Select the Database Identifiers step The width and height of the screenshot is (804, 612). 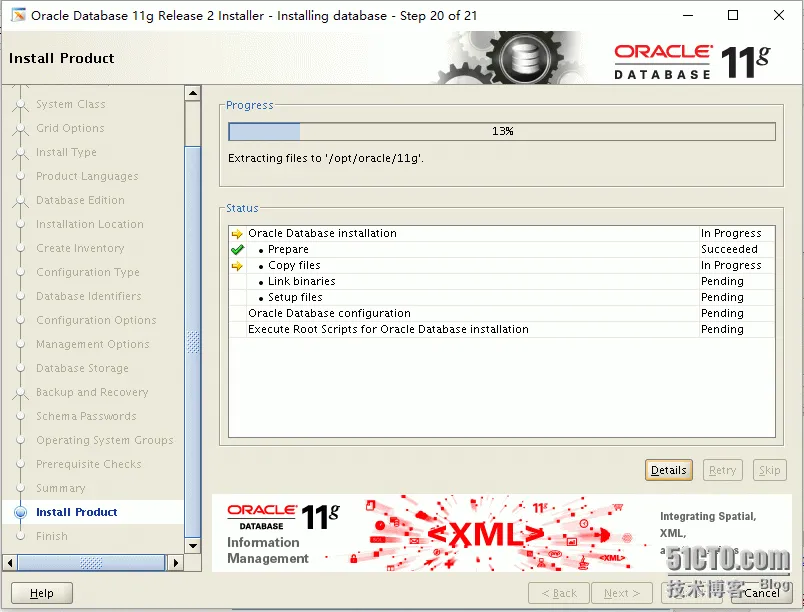(x=89, y=296)
